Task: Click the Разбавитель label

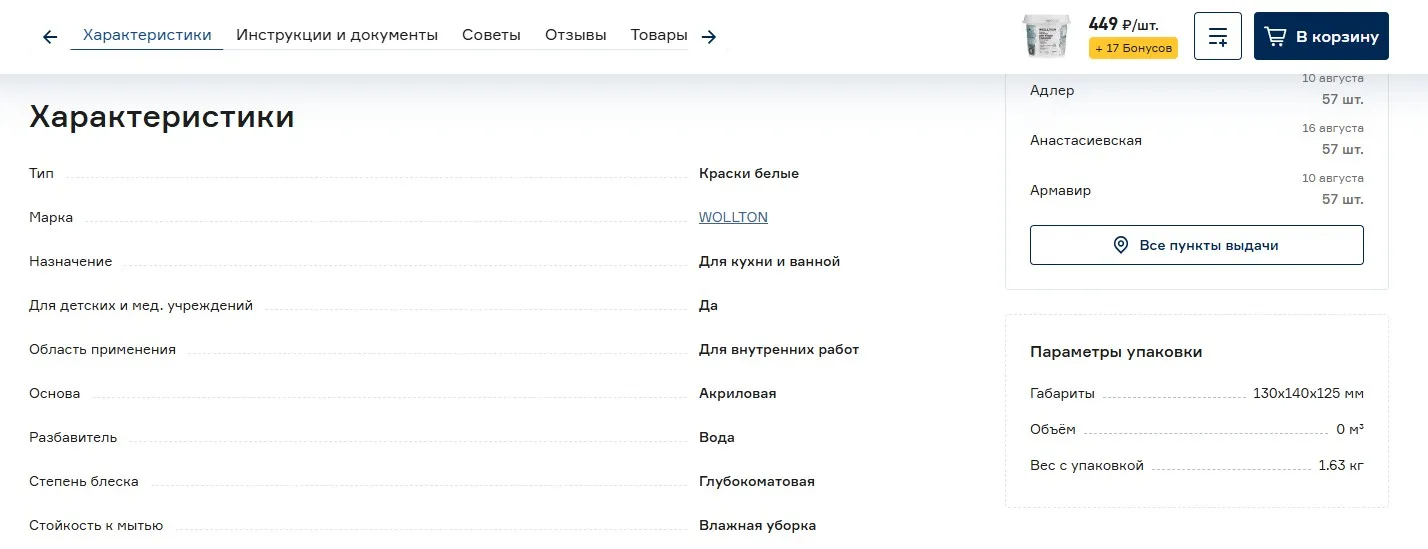Action: 73,437
